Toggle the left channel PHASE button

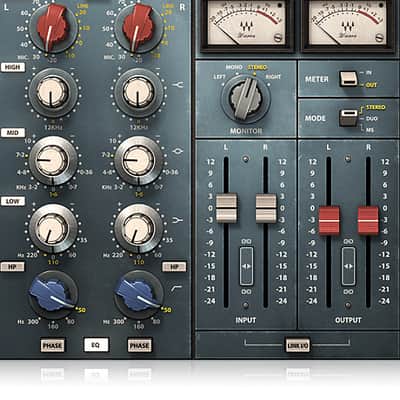[52, 346]
